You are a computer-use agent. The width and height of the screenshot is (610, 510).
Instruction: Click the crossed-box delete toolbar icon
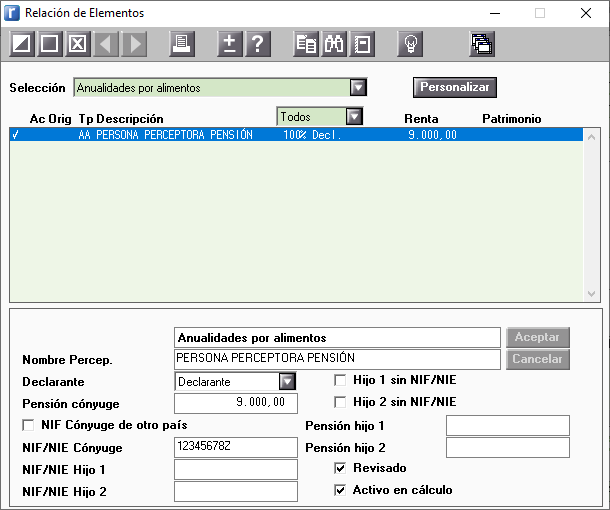pyautogui.click(x=77, y=44)
